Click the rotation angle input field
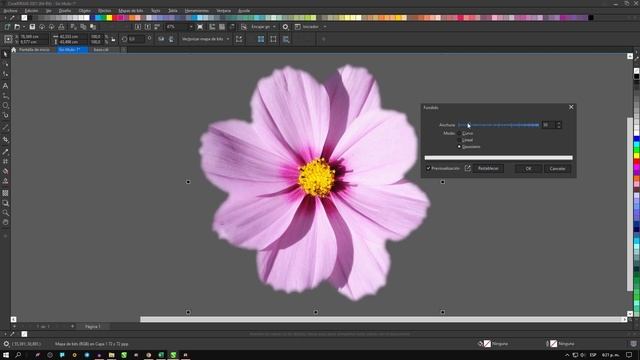Viewport: 640px width, 360px height. (x=136, y=39)
